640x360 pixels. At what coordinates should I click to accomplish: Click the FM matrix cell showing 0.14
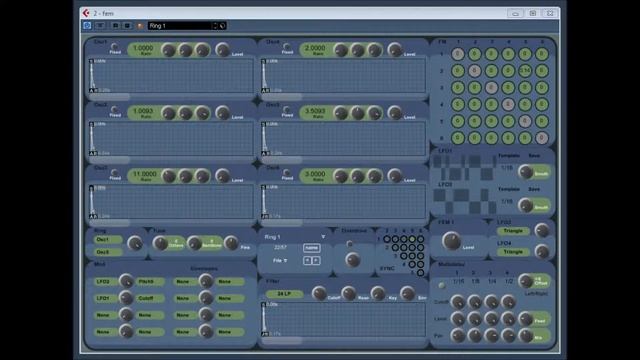(525, 71)
